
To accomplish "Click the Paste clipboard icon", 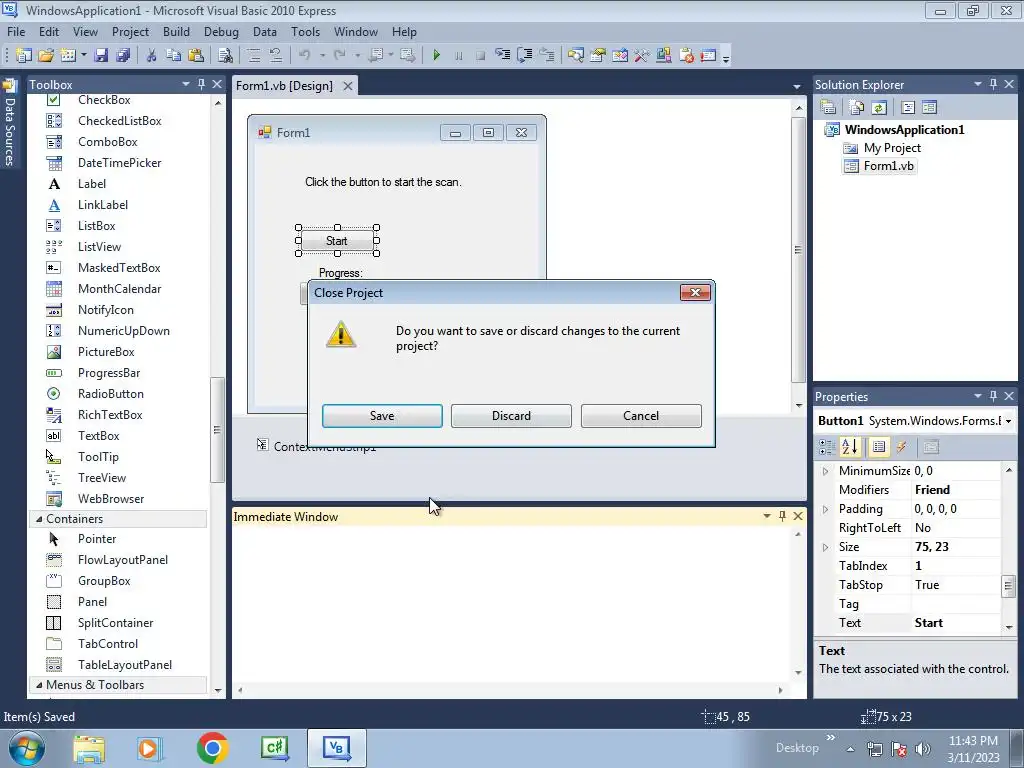I will click(x=195, y=56).
